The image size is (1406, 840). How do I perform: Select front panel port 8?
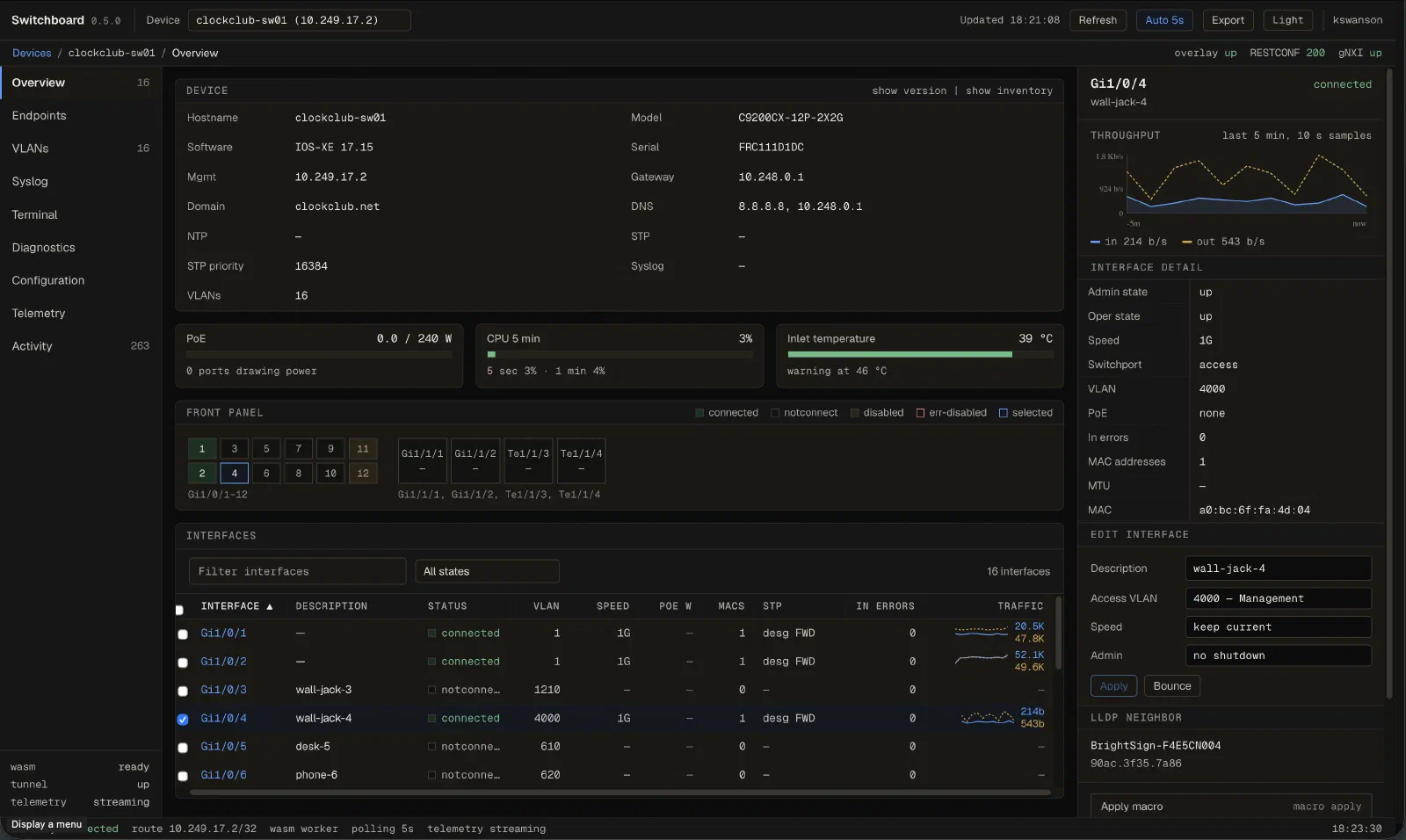click(x=299, y=474)
